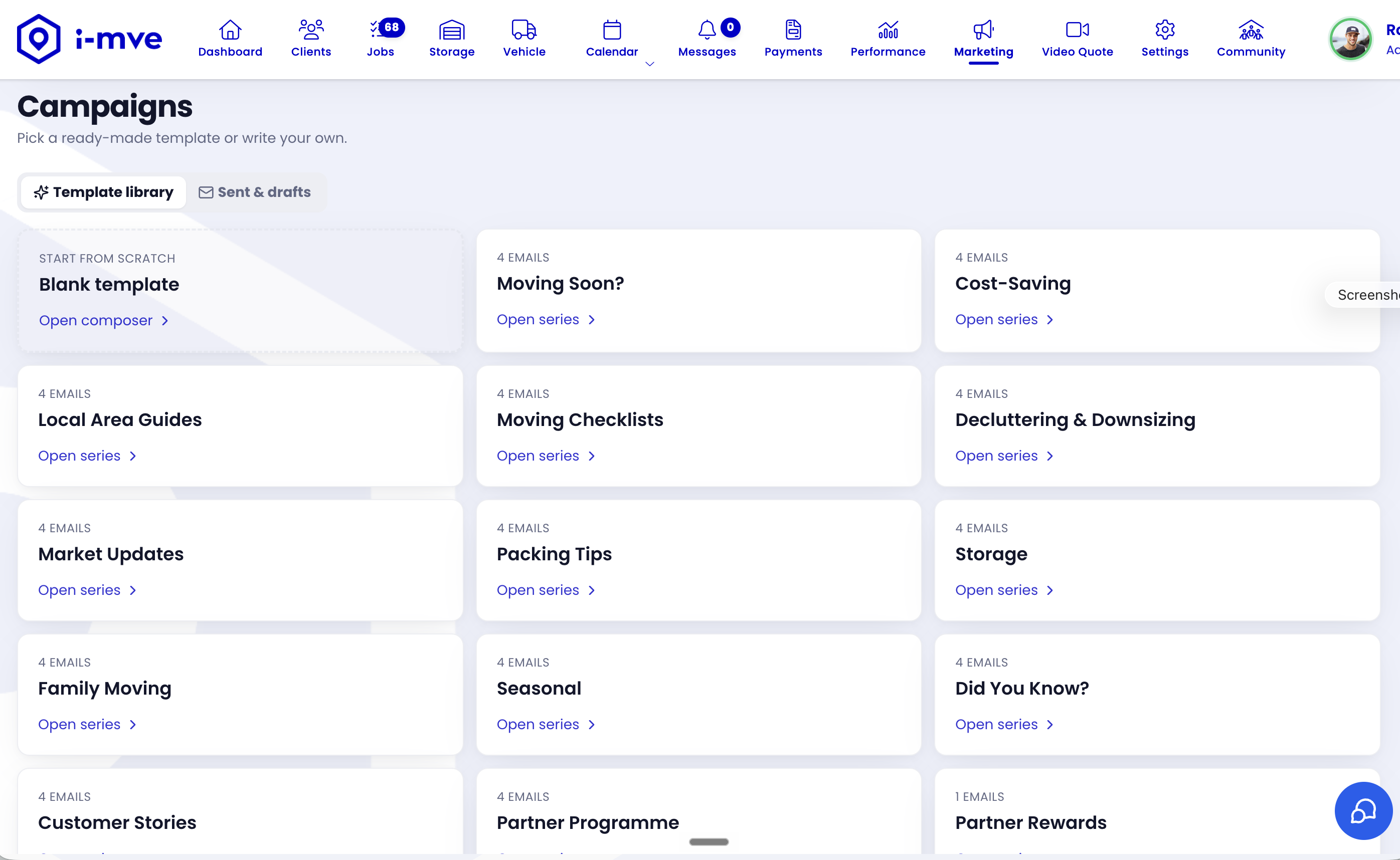Open the Settings gear icon
Screen dimensions: 1400x860
point(1165,30)
